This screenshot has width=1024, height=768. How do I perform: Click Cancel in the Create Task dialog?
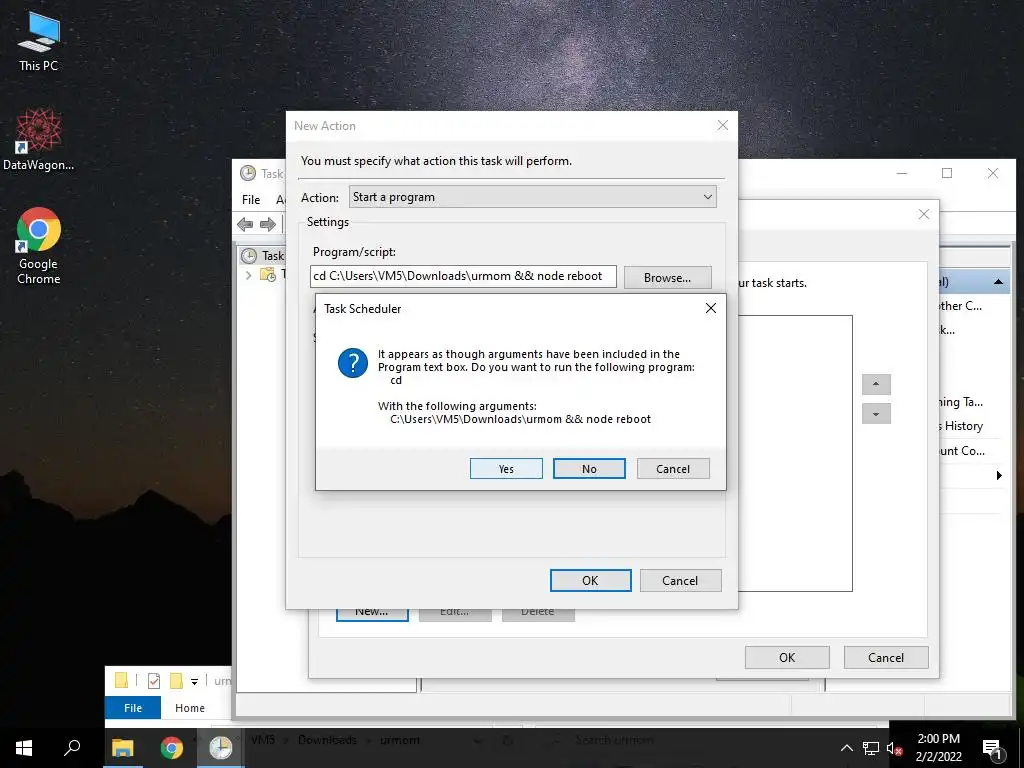886,658
